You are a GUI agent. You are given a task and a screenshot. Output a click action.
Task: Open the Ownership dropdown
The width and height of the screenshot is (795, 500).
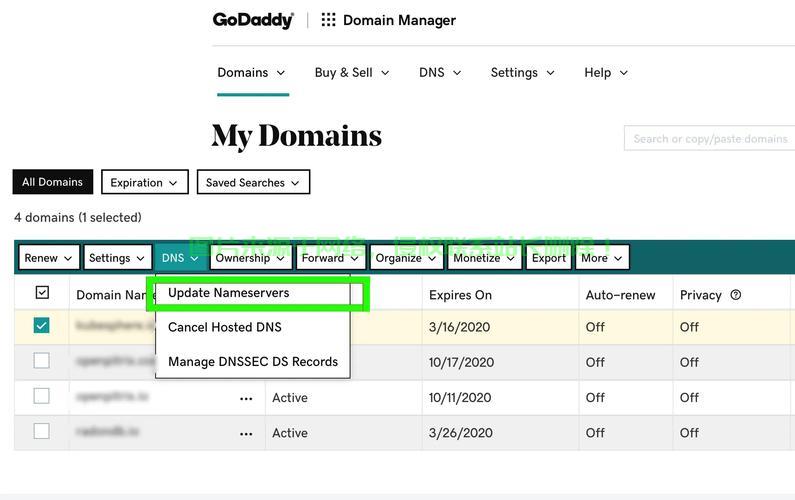coord(250,258)
